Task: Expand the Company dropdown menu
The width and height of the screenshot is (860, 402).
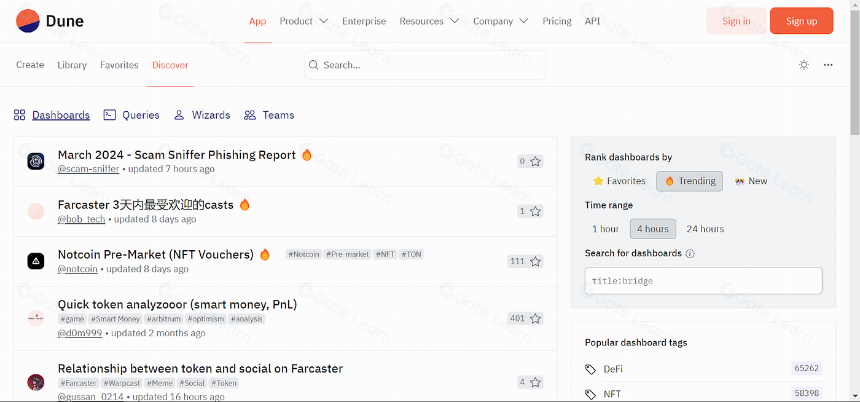Action: (500, 21)
